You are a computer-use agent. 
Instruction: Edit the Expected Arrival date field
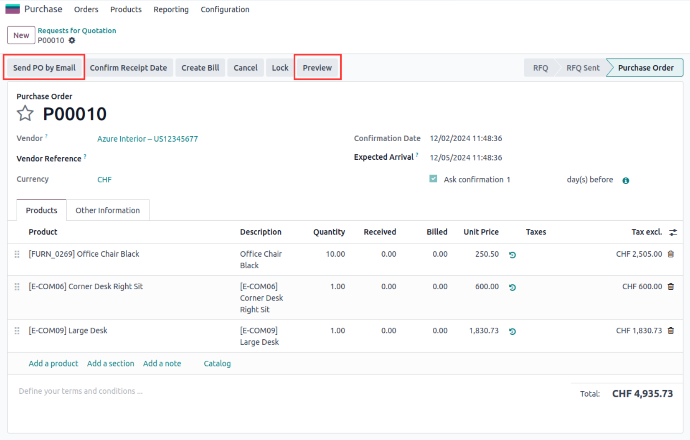(466, 158)
